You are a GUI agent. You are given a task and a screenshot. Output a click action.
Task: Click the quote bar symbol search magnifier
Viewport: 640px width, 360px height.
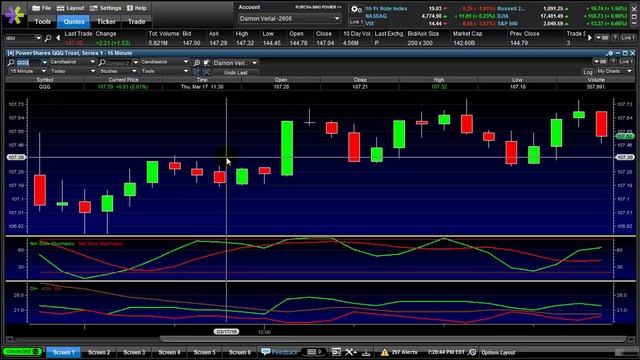pos(48,38)
